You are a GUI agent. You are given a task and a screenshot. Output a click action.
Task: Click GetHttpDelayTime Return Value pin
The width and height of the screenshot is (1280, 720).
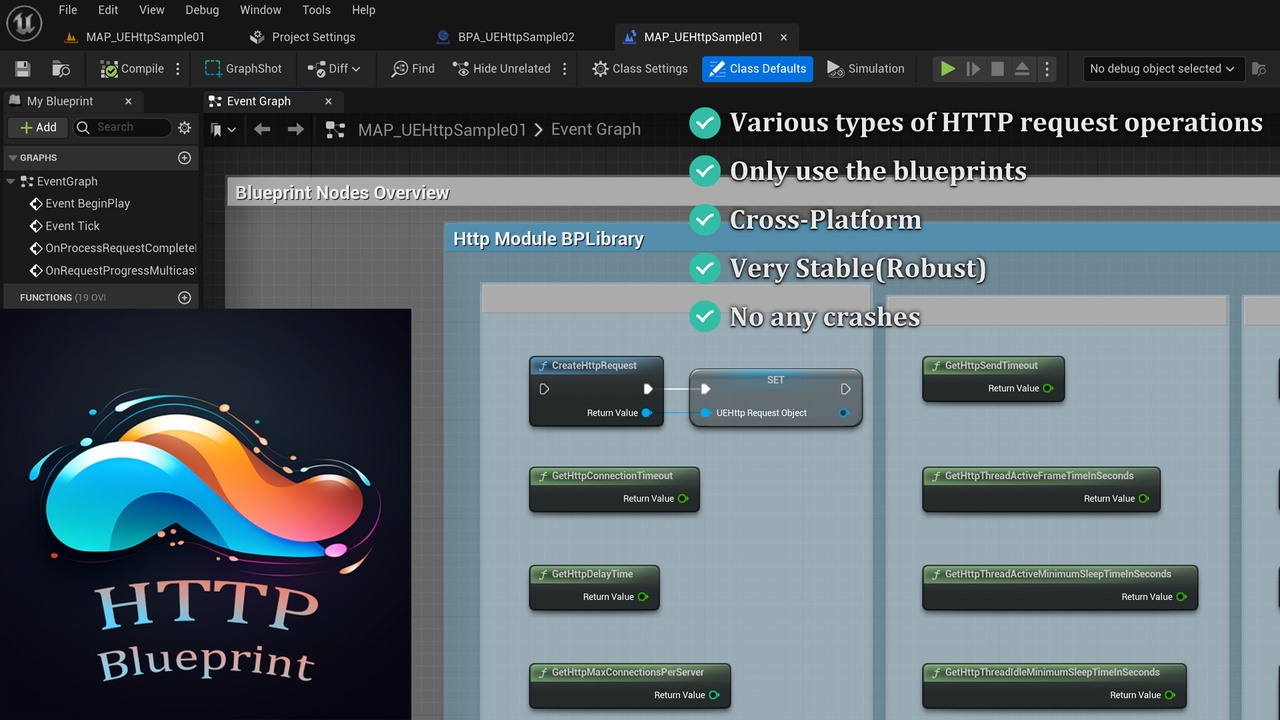(x=643, y=597)
